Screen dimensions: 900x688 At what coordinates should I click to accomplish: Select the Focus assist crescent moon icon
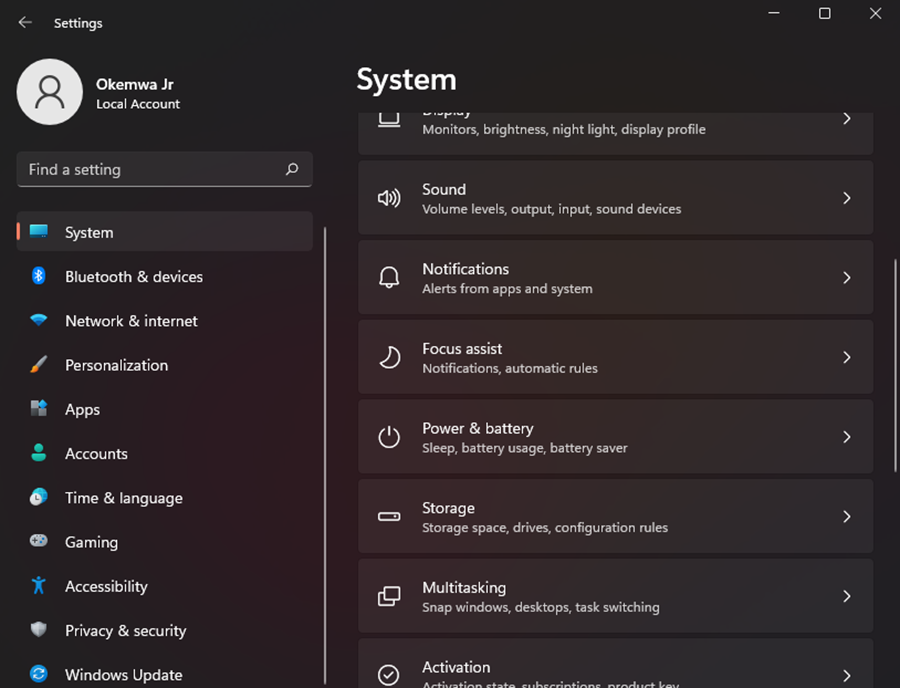pos(389,357)
